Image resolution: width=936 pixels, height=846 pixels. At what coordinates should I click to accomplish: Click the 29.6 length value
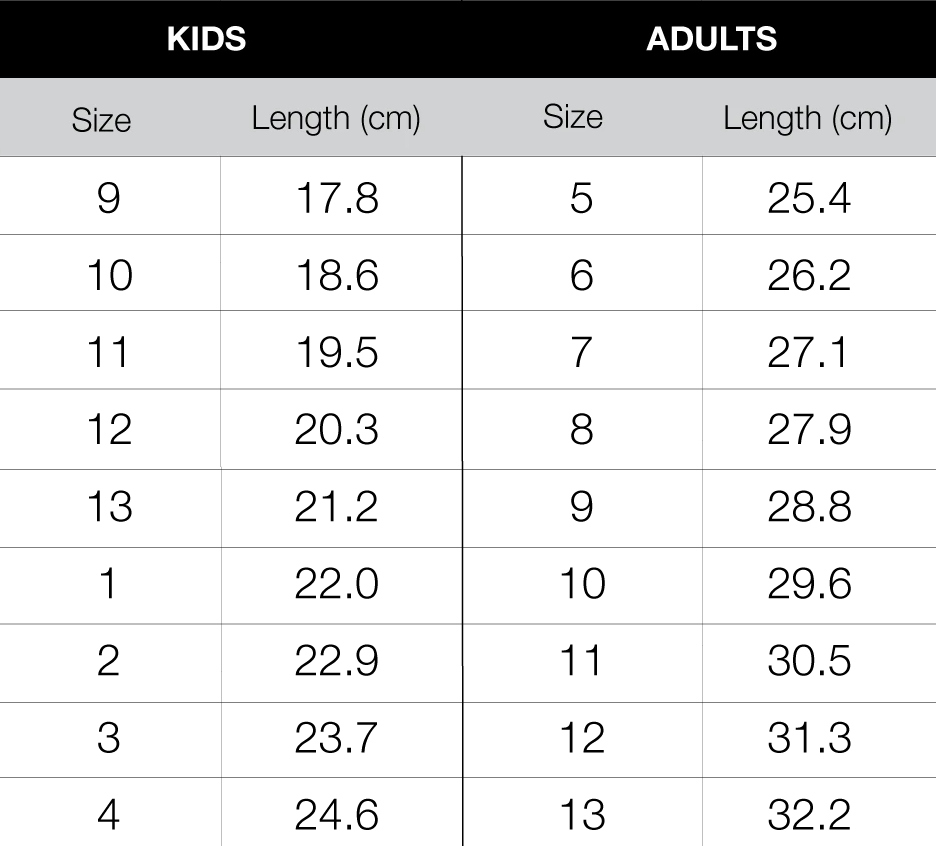[x=809, y=584]
